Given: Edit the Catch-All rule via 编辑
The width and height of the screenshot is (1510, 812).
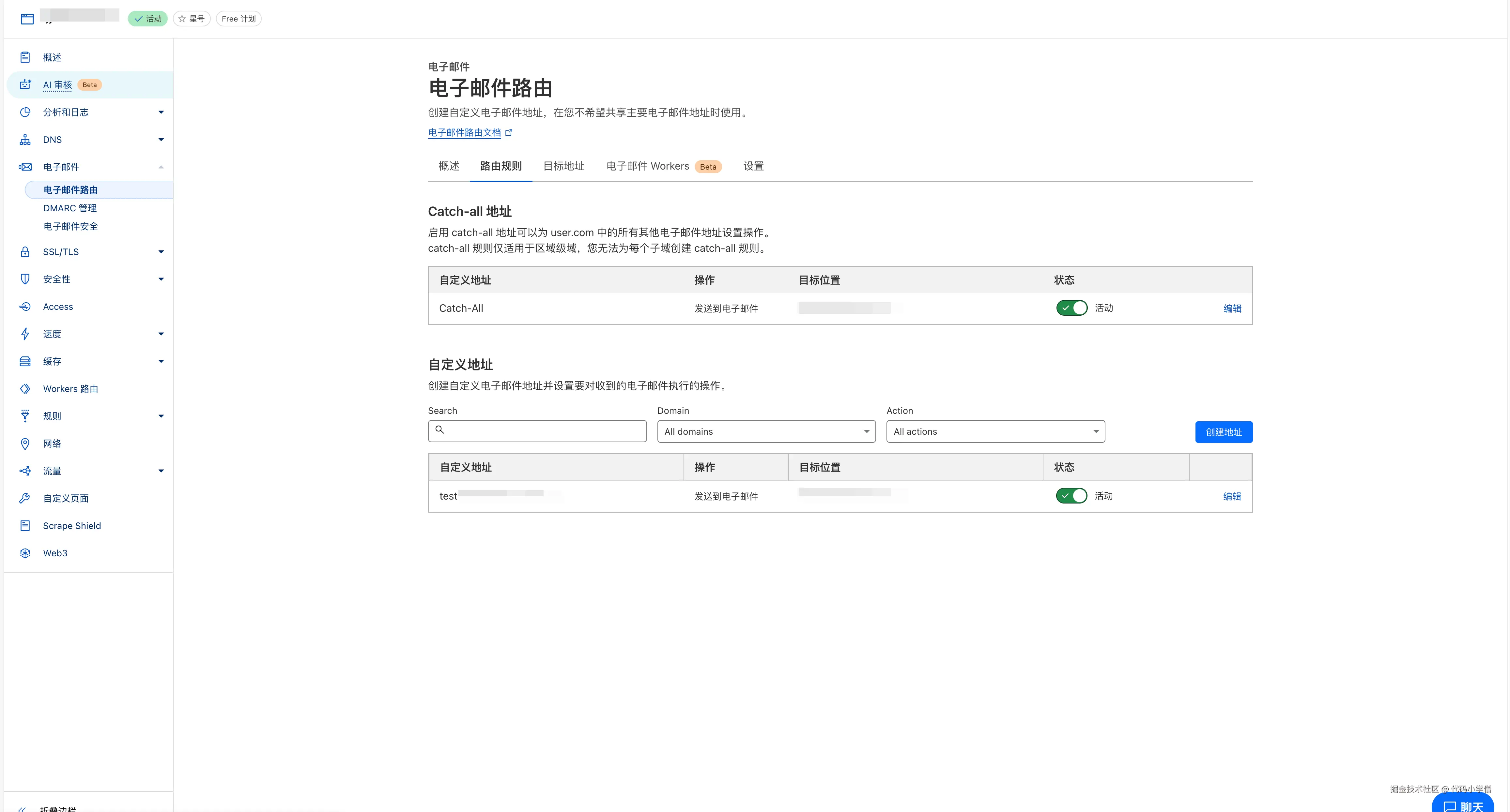Looking at the screenshot, I should (1232, 309).
